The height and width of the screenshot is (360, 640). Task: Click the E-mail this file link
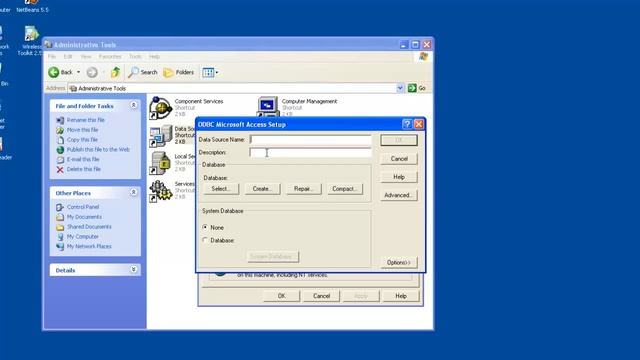coord(83,159)
